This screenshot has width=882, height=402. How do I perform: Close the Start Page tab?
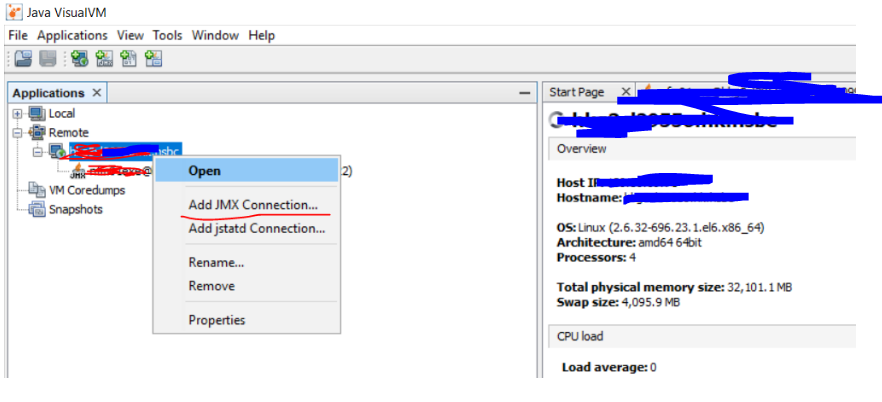tap(625, 92)
